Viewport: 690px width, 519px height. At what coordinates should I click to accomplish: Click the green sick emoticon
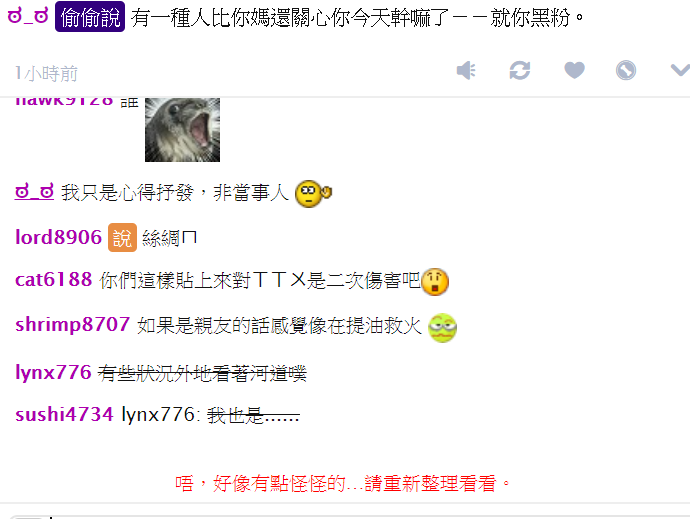click(442, 328)
